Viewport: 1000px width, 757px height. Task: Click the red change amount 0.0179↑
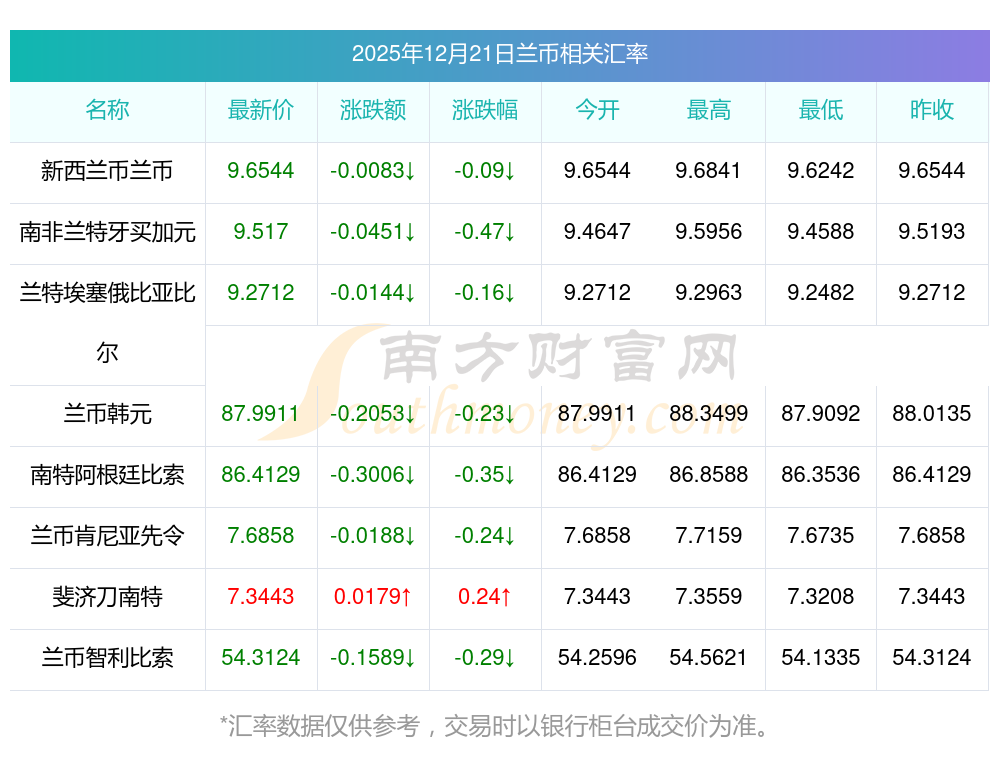[373, 597]
